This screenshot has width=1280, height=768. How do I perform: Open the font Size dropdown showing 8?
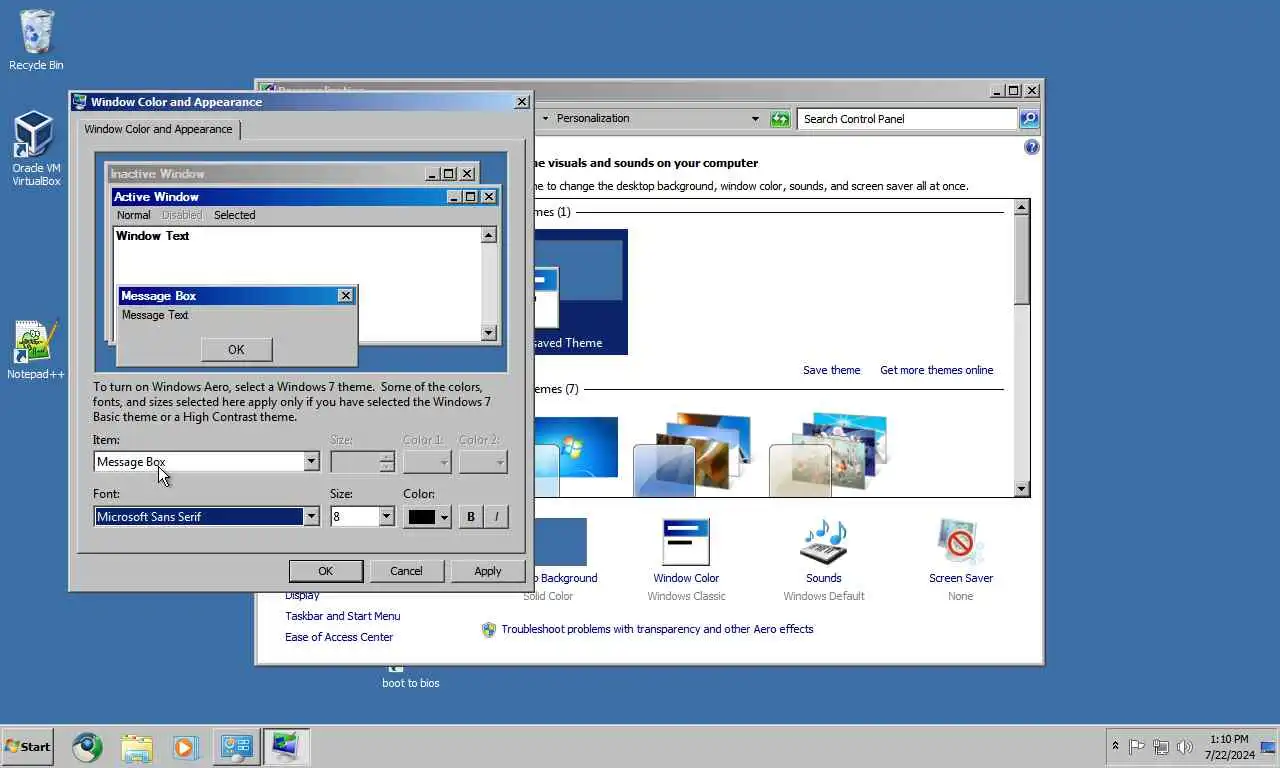(x=386, y=516)
